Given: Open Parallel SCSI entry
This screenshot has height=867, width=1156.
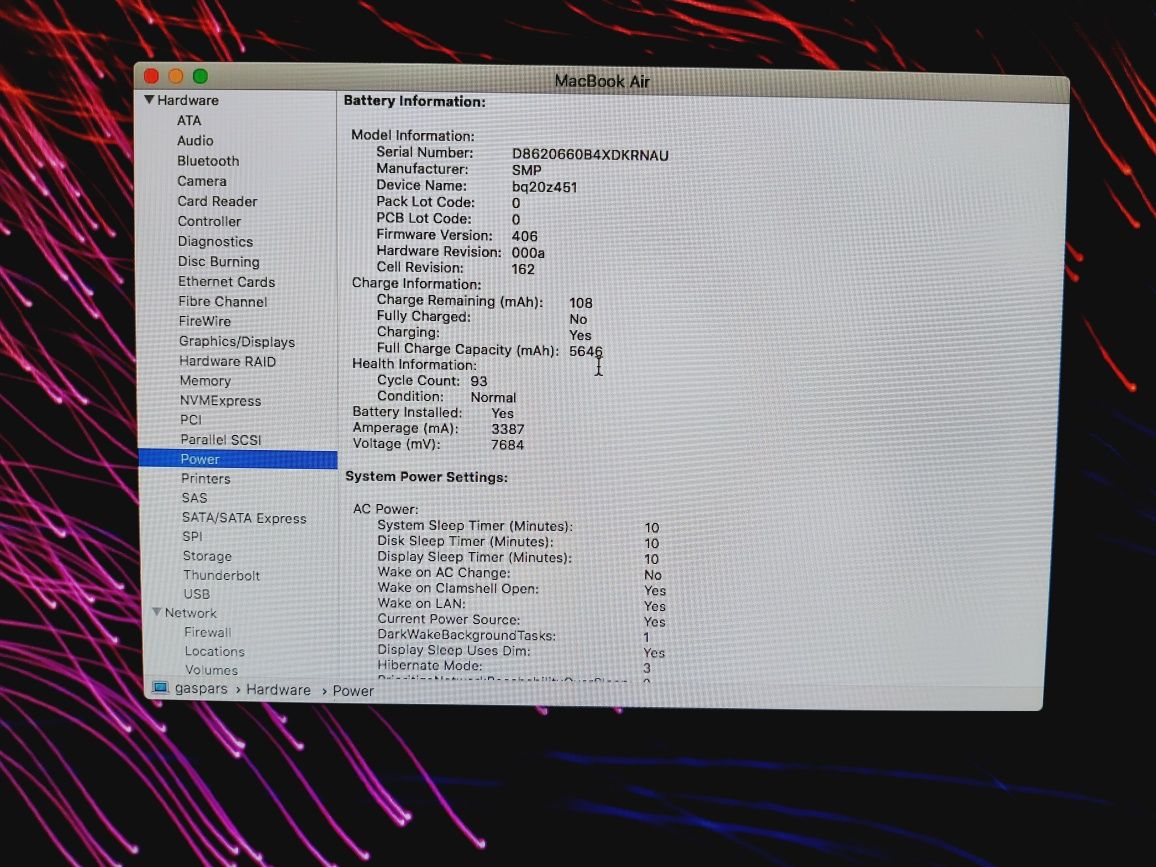Looking at the screenshot, I should click(x=221, y=439).
